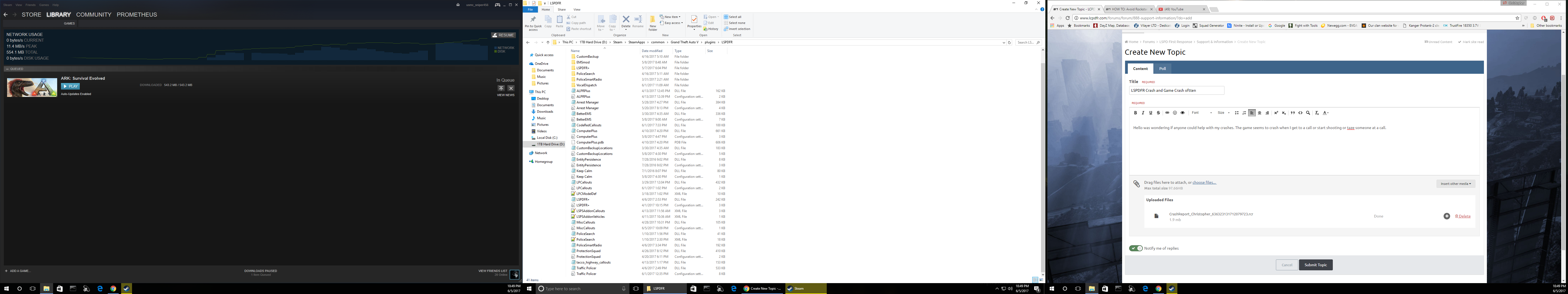1568x294 pixels.
Task: Insert a quote block in the editor
Action: (1292, 113)
